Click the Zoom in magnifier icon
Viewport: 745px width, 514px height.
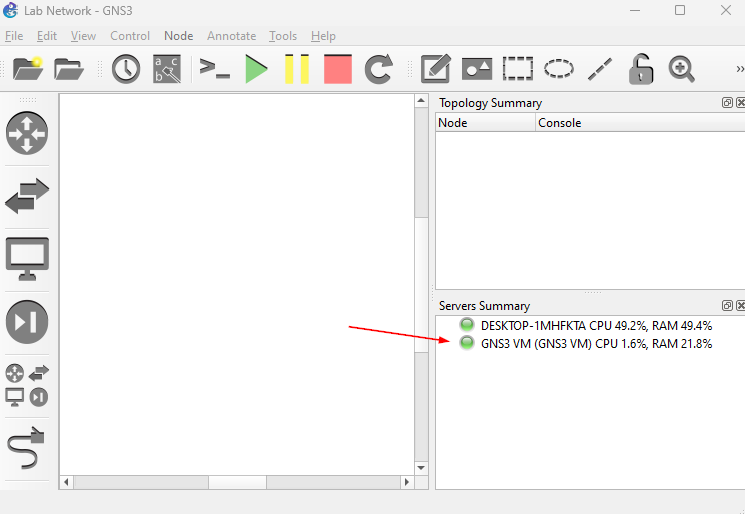(682, 69)
